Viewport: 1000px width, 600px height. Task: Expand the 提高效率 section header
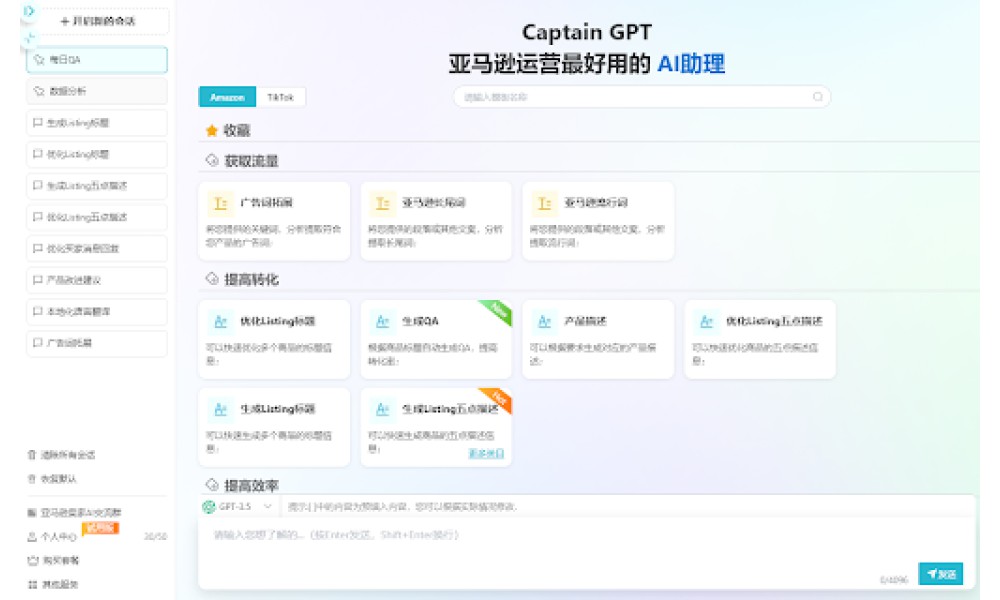pos(242,485)
